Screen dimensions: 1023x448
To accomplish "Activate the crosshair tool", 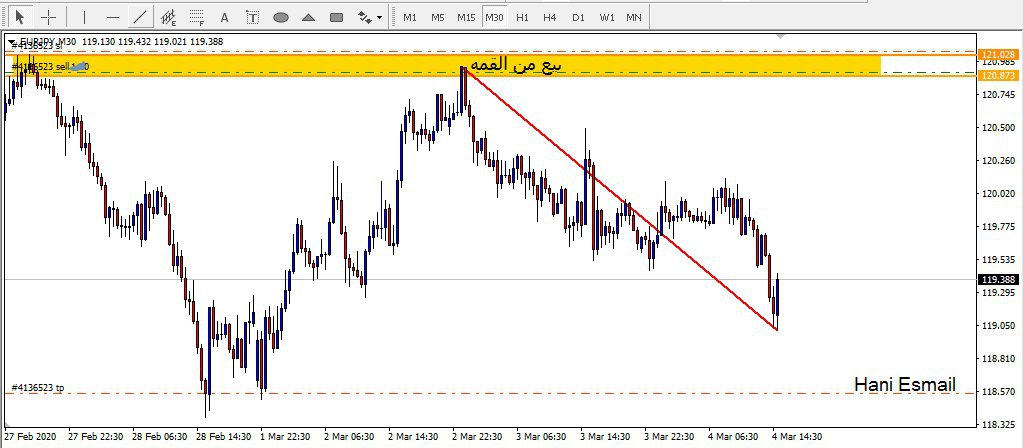I will pyautogui.click(x=47, y=17).
